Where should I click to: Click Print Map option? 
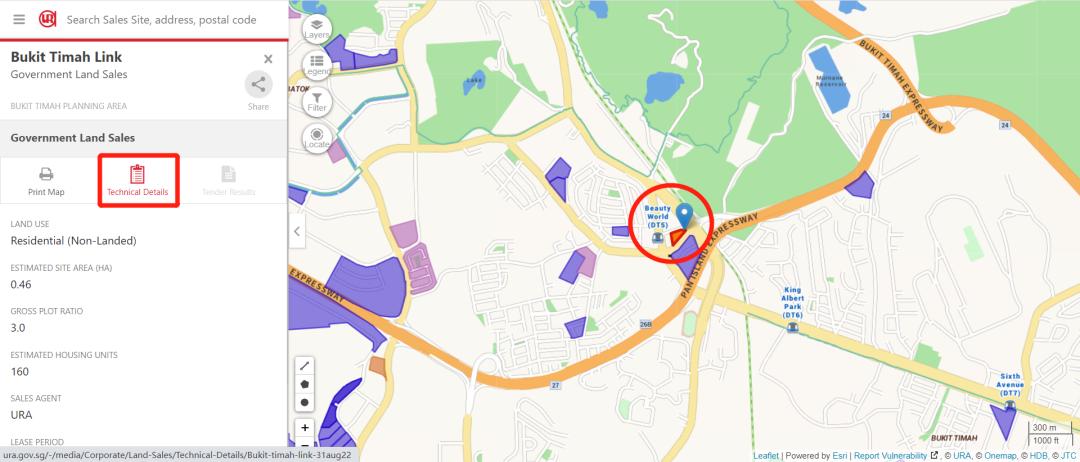(46, 181)
